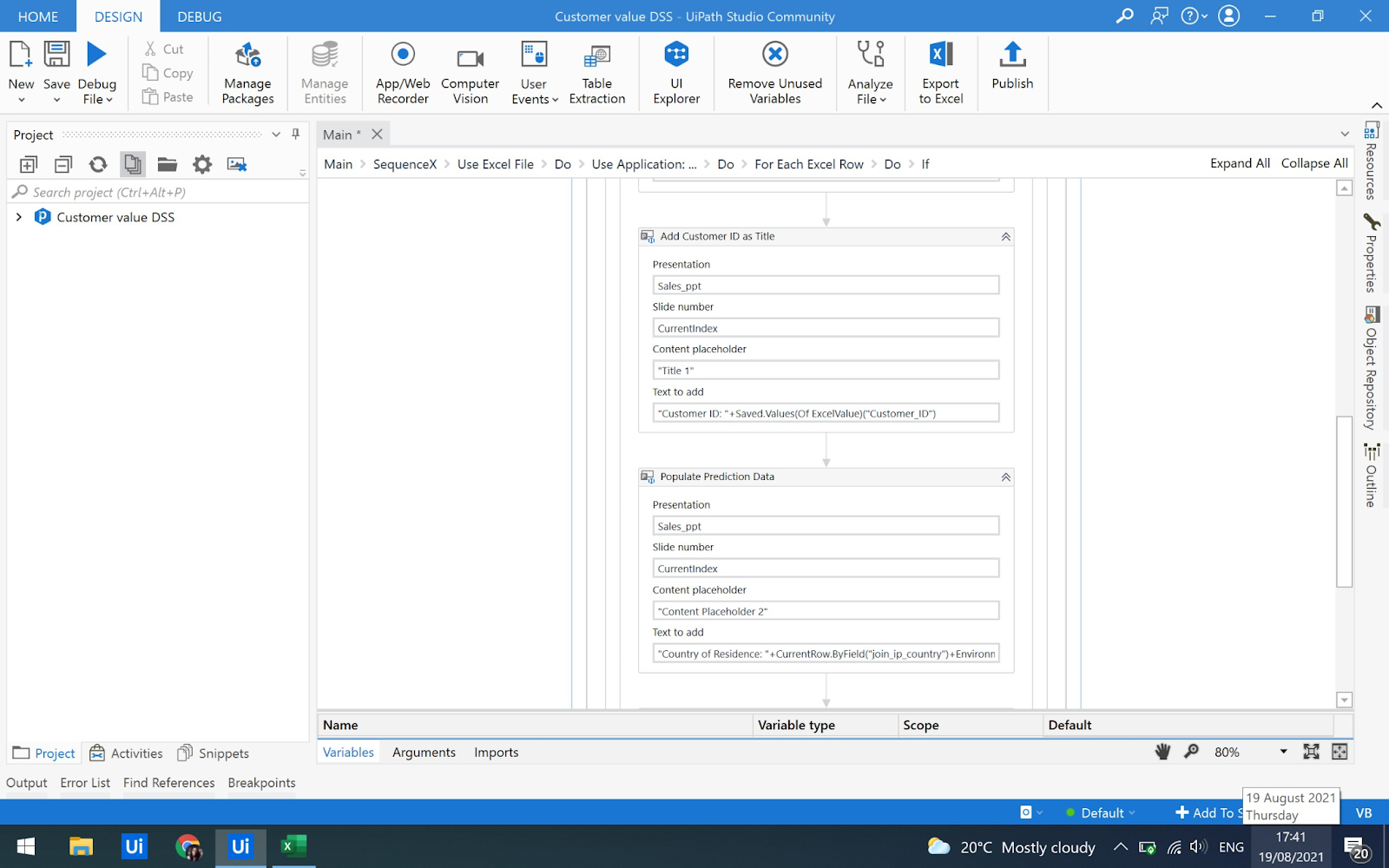Launch App/Web Recorder

point(403,73)
